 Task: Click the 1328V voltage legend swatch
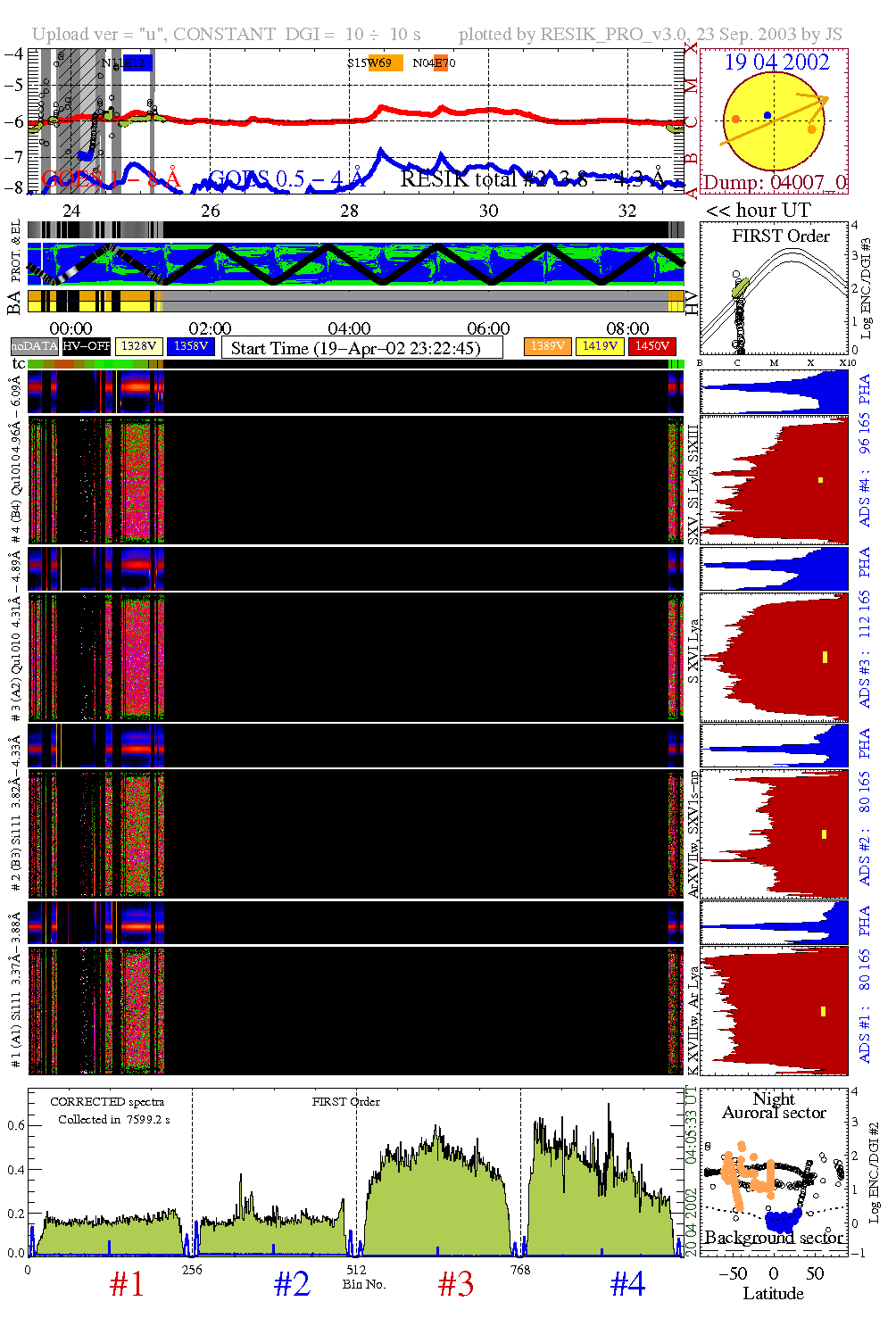[139, 346]
